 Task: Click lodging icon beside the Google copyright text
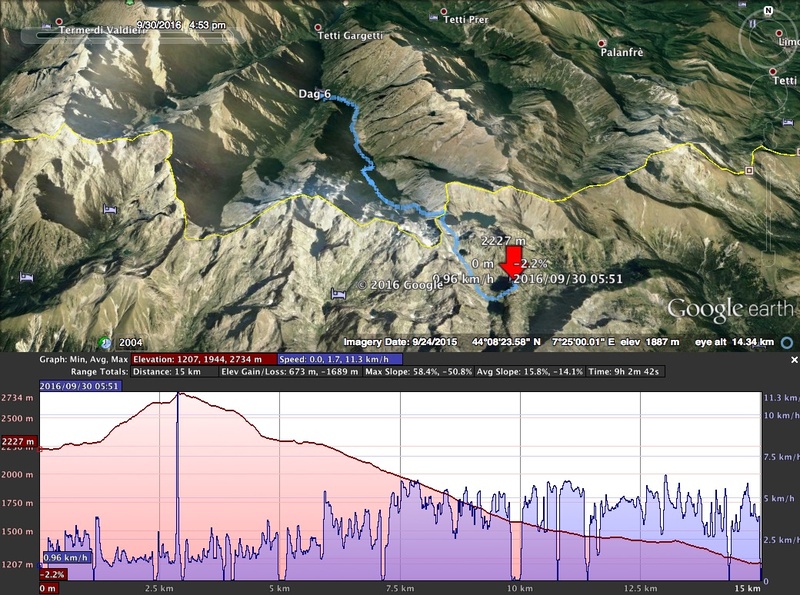point(339,293)
